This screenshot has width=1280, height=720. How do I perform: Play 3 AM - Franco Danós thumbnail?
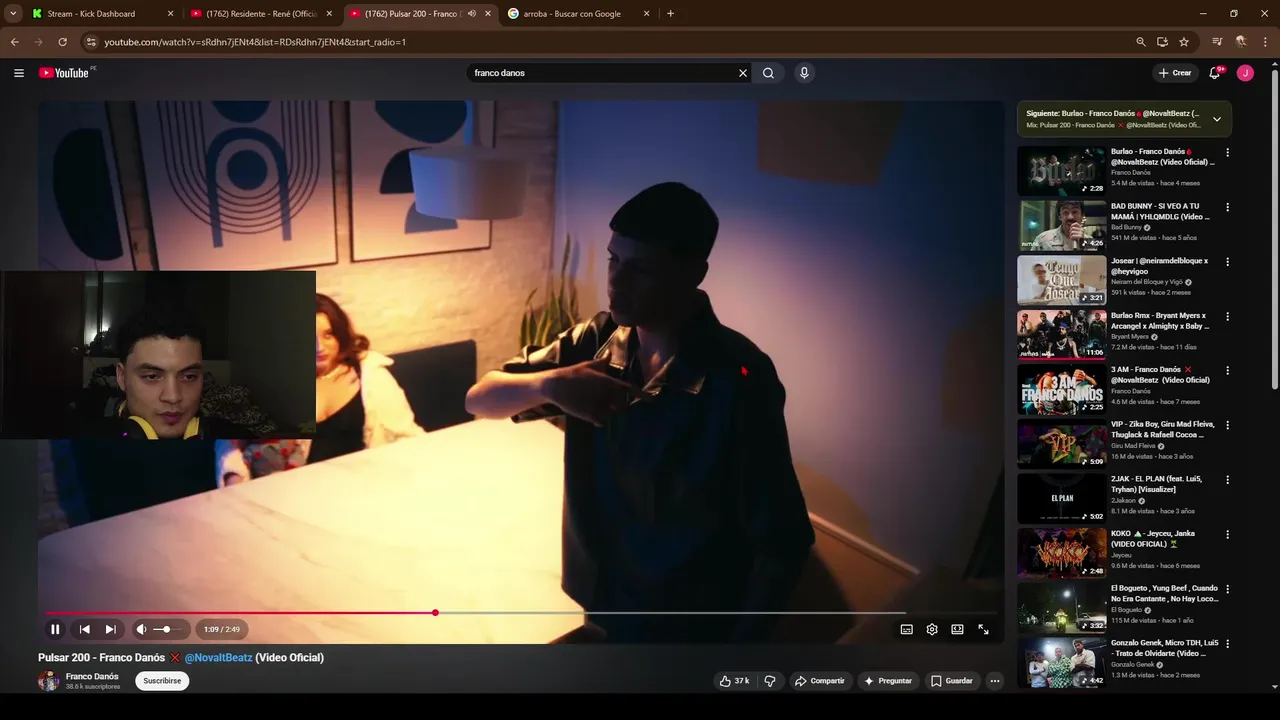(1061, 389)
